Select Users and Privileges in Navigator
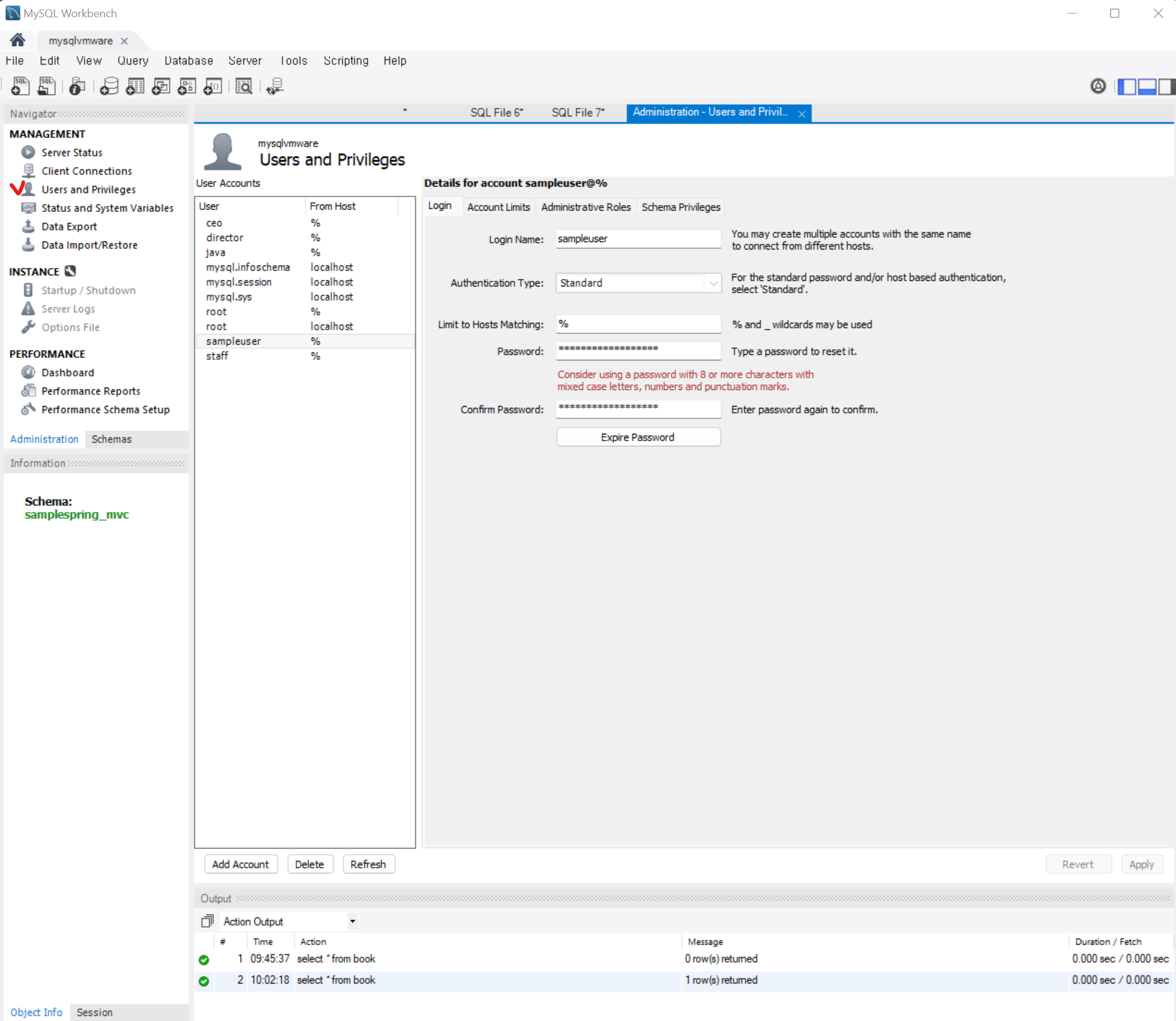This screenshot has height=1021, width=1176. pyautogui.click(x=88, y=189)
